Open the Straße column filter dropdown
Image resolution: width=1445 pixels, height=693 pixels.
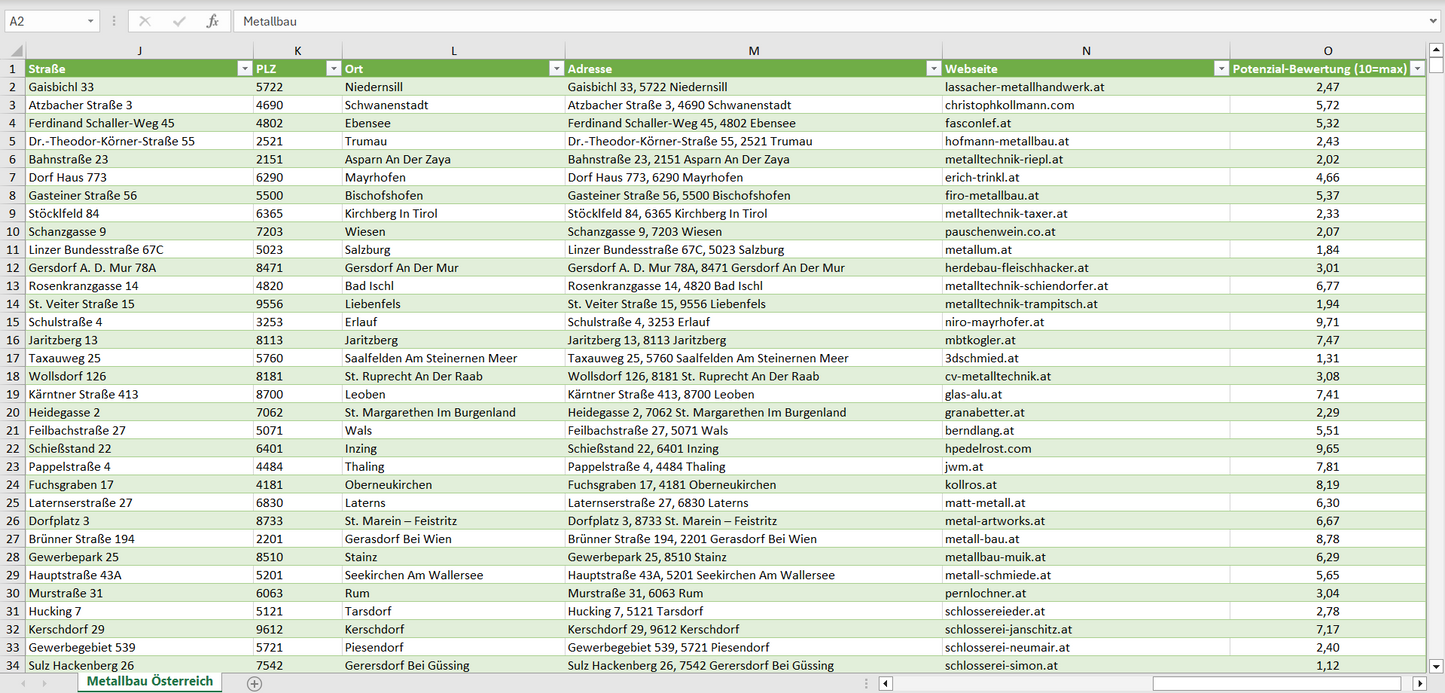pyautogui.click(x=244, y=69)
